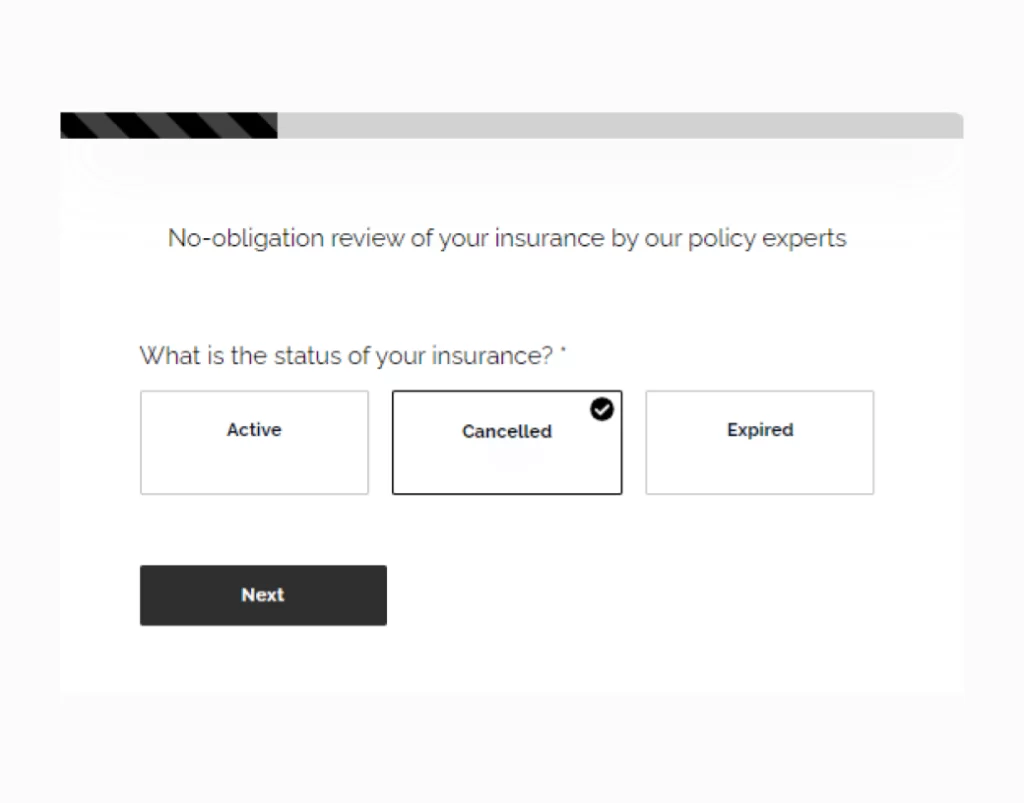Click the No-obligation review heading text
Screen dimensions: 1024x803
click(x=506, y=238)
